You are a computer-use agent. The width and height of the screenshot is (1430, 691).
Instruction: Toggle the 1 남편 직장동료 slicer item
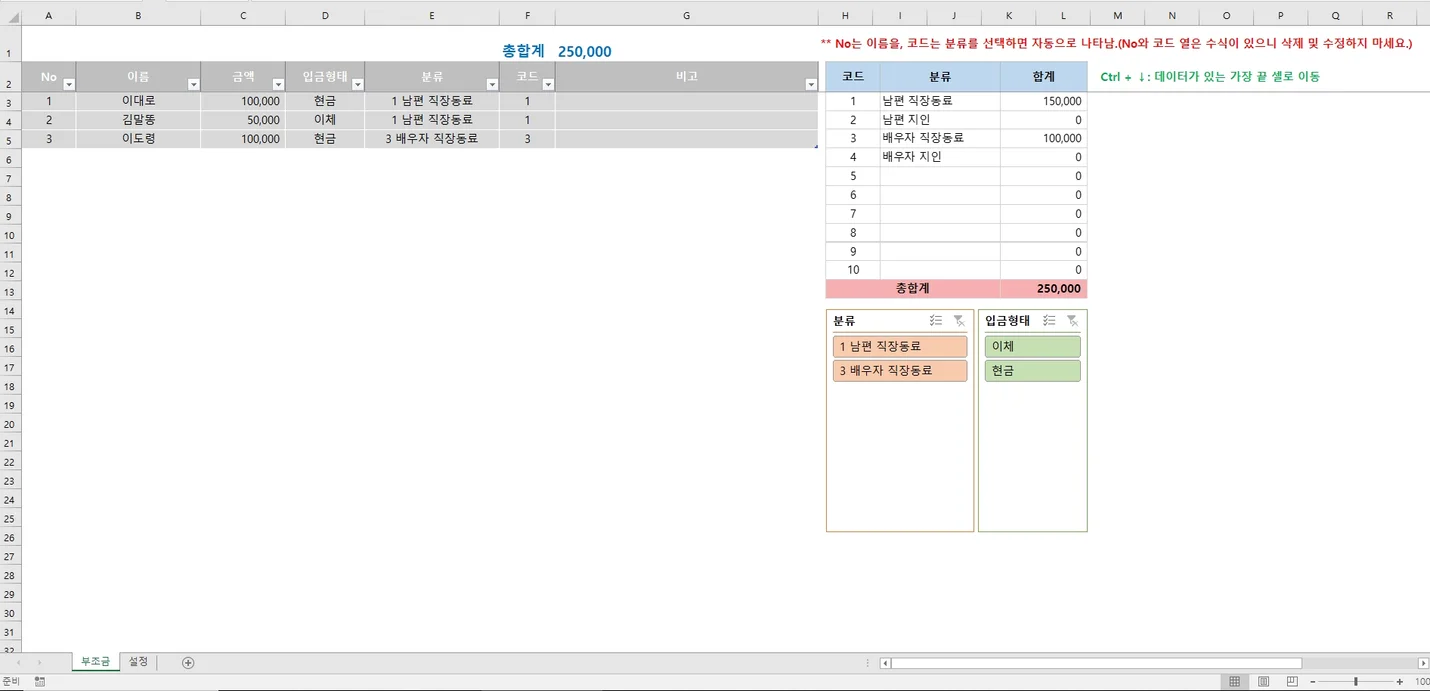point(899,347)
